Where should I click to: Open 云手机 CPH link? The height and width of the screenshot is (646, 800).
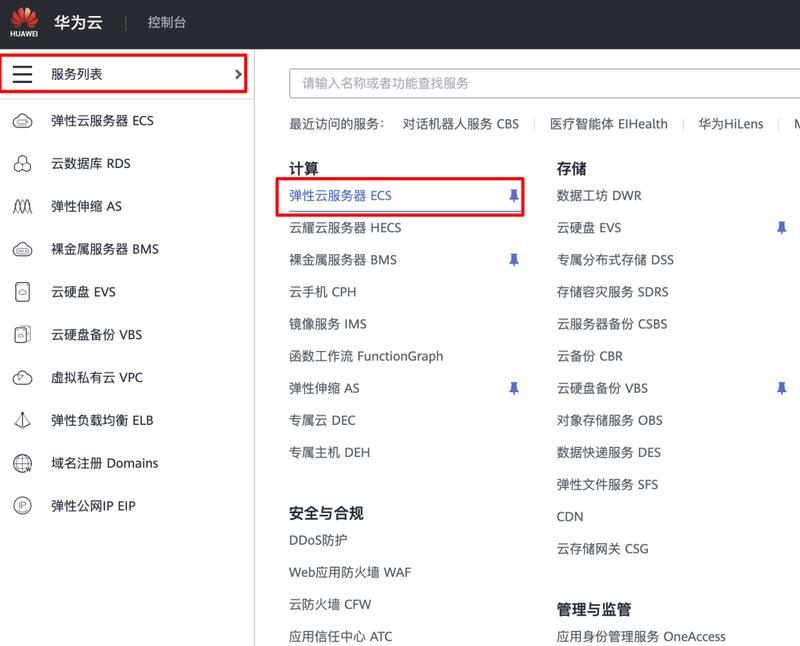tap(323, 292)
